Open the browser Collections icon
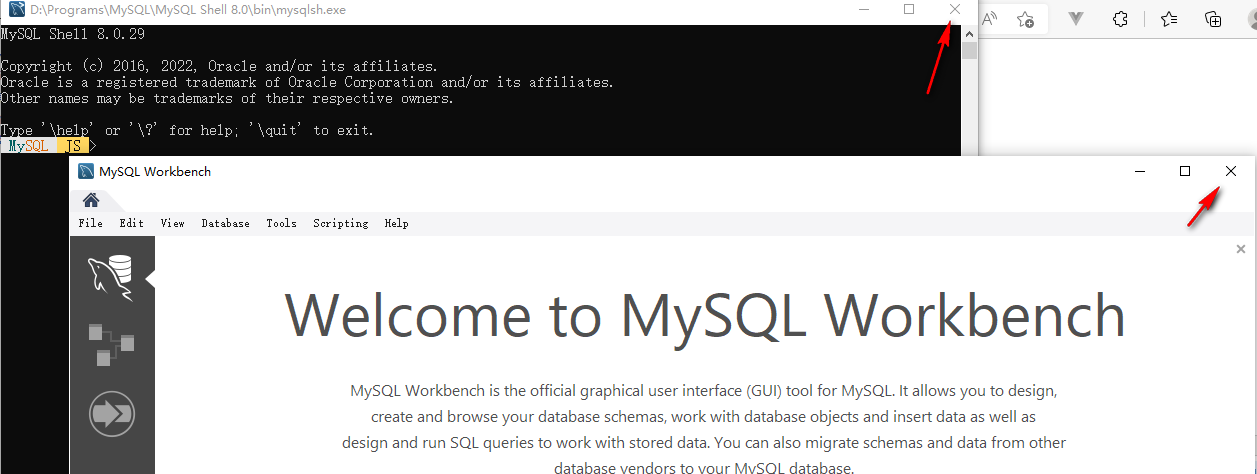 [x=1213, y=19]
